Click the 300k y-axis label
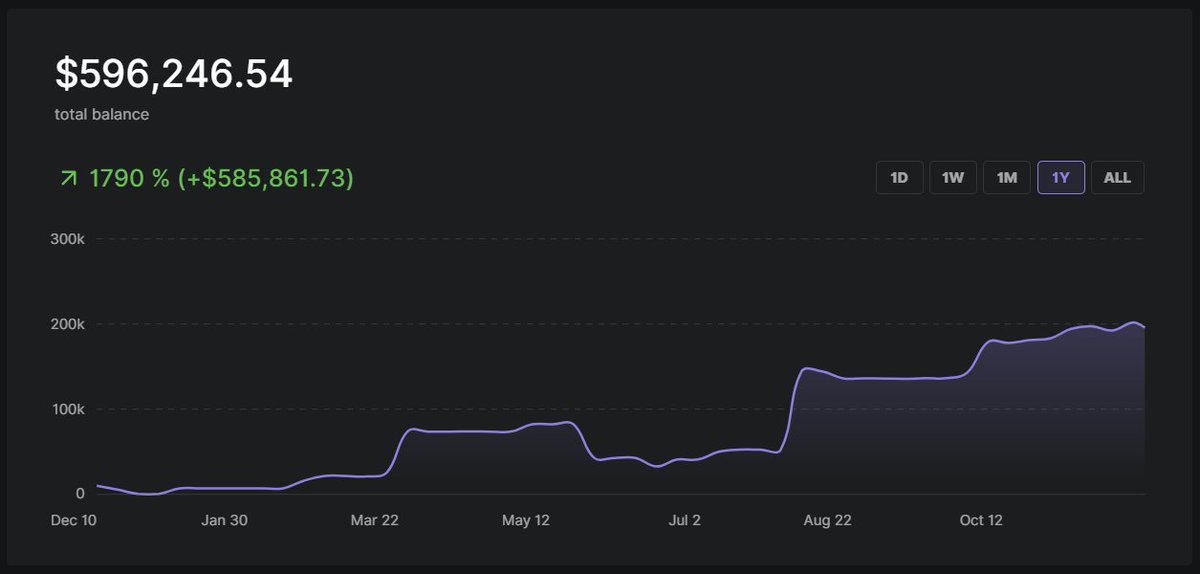The image size is (1200, 574). (x=68, y=239)
